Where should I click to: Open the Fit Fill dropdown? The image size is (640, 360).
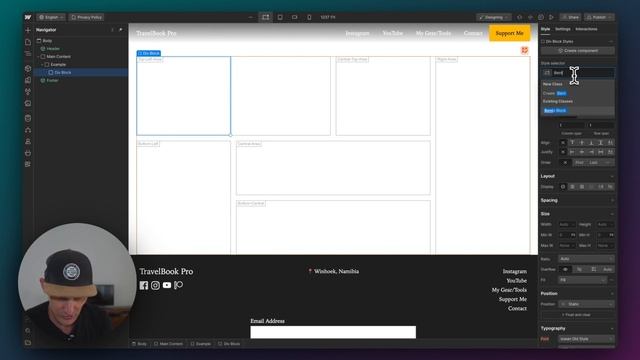click(582, 280)
